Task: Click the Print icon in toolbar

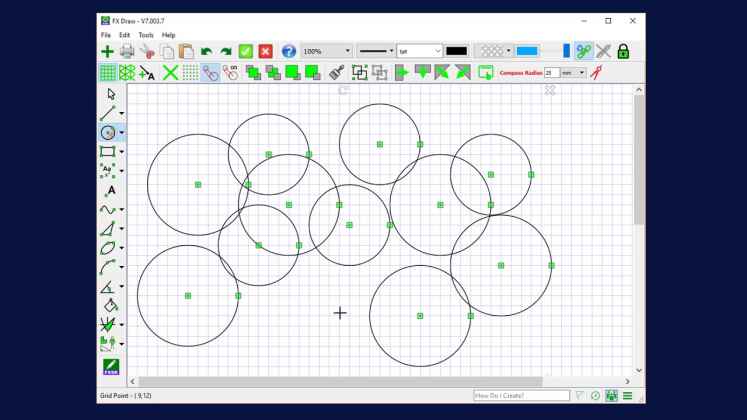Action: pyautogui.click(x=127, y=51)
